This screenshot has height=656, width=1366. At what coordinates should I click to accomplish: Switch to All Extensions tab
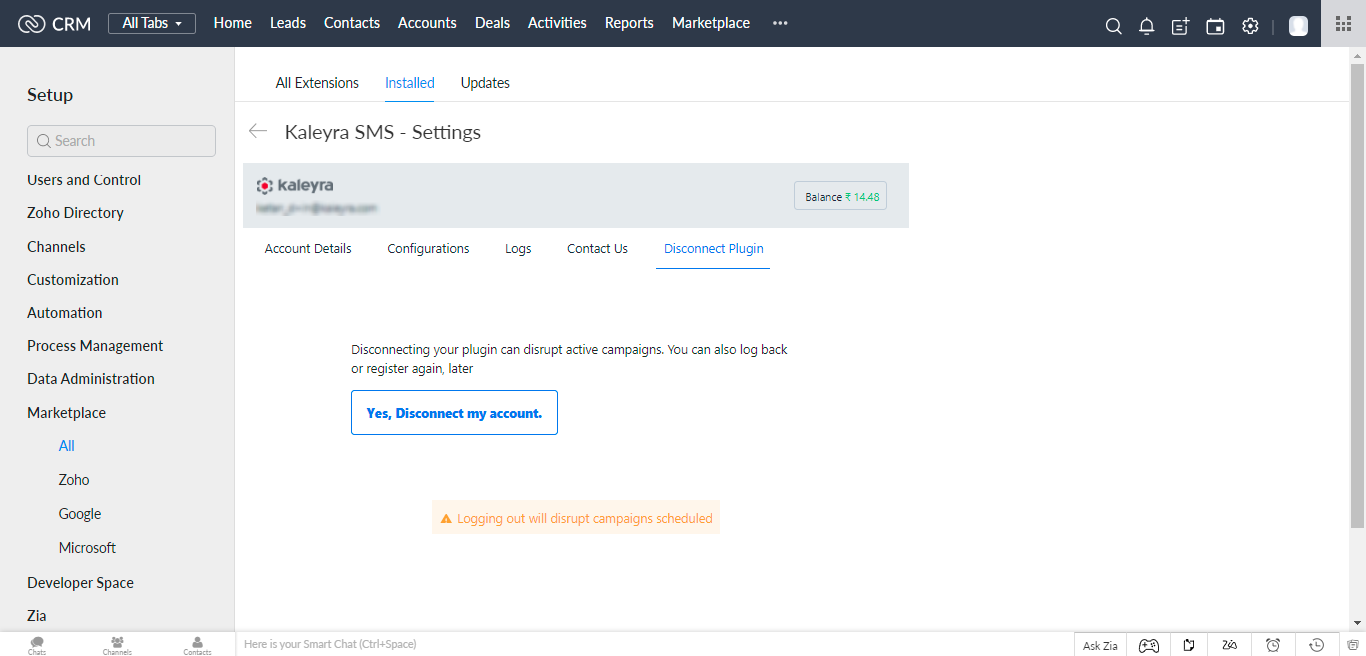pos(317,83)
